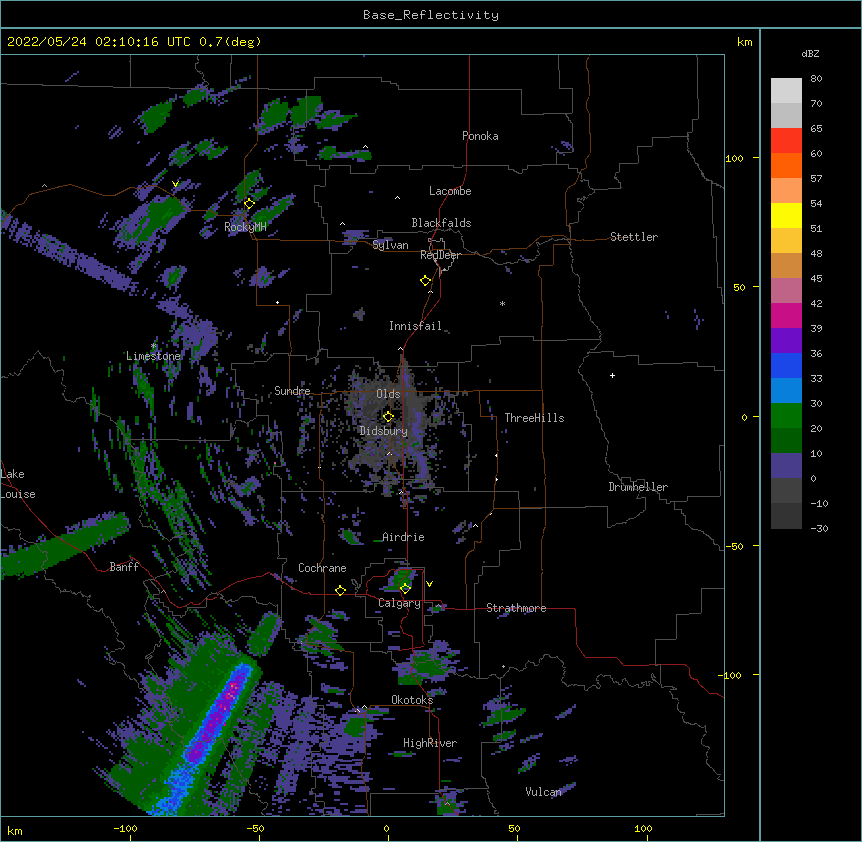Viewport: 862px width, 842px height.
Task: Pick the orange 57-60 dBZ legend swatch
Action: [x=786, y=165]
